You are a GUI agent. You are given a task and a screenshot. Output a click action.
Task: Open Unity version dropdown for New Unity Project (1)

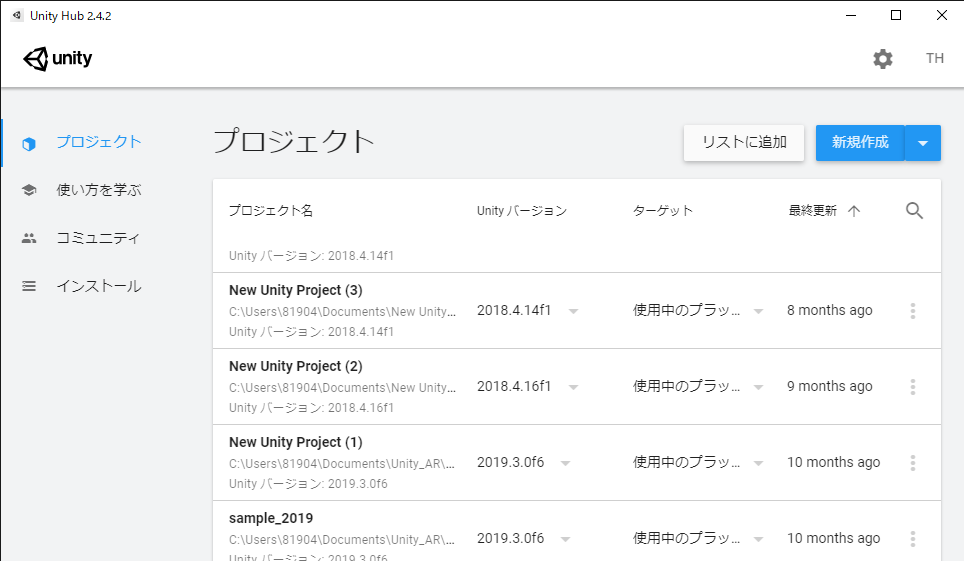coord(566,463)
